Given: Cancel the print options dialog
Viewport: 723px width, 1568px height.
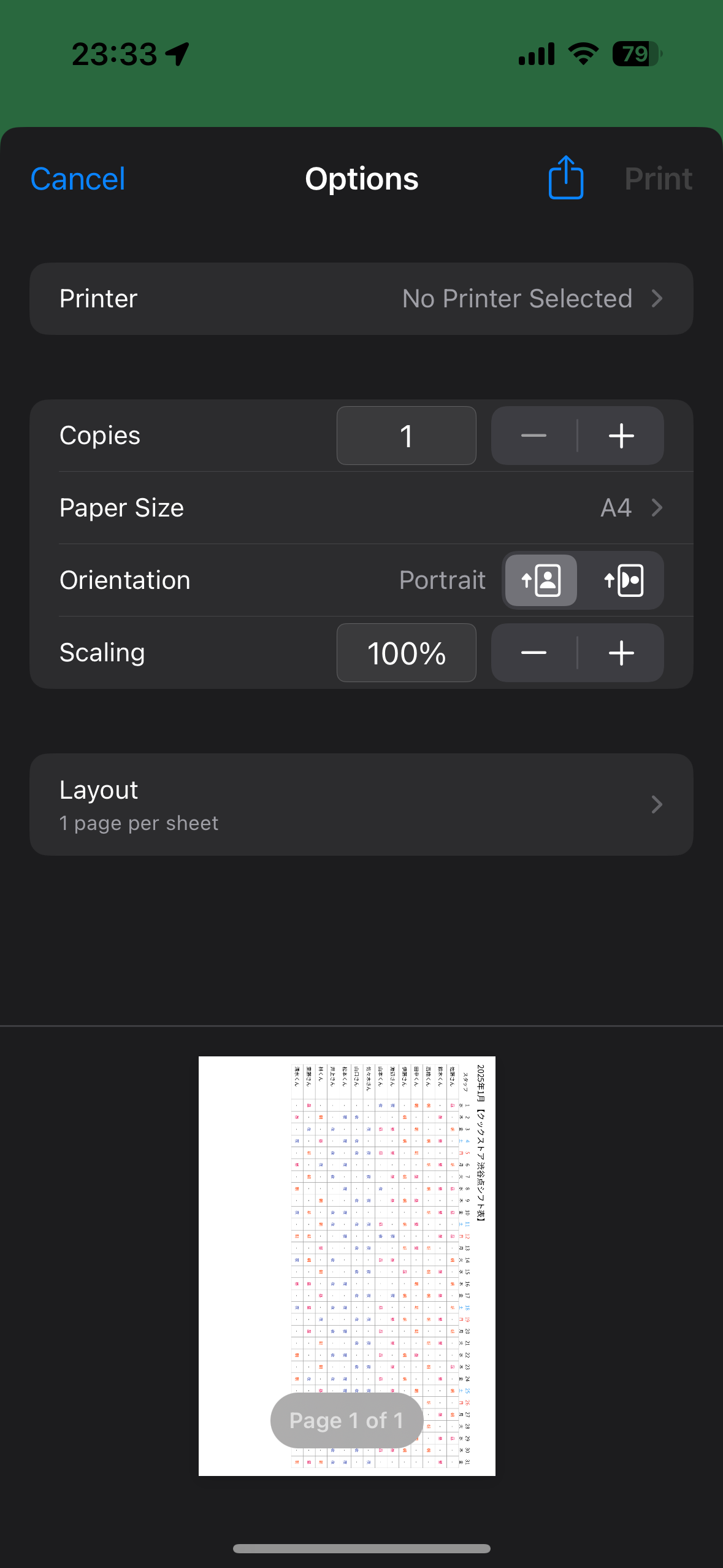Looking at the screenshot, I should pos(78,179).
